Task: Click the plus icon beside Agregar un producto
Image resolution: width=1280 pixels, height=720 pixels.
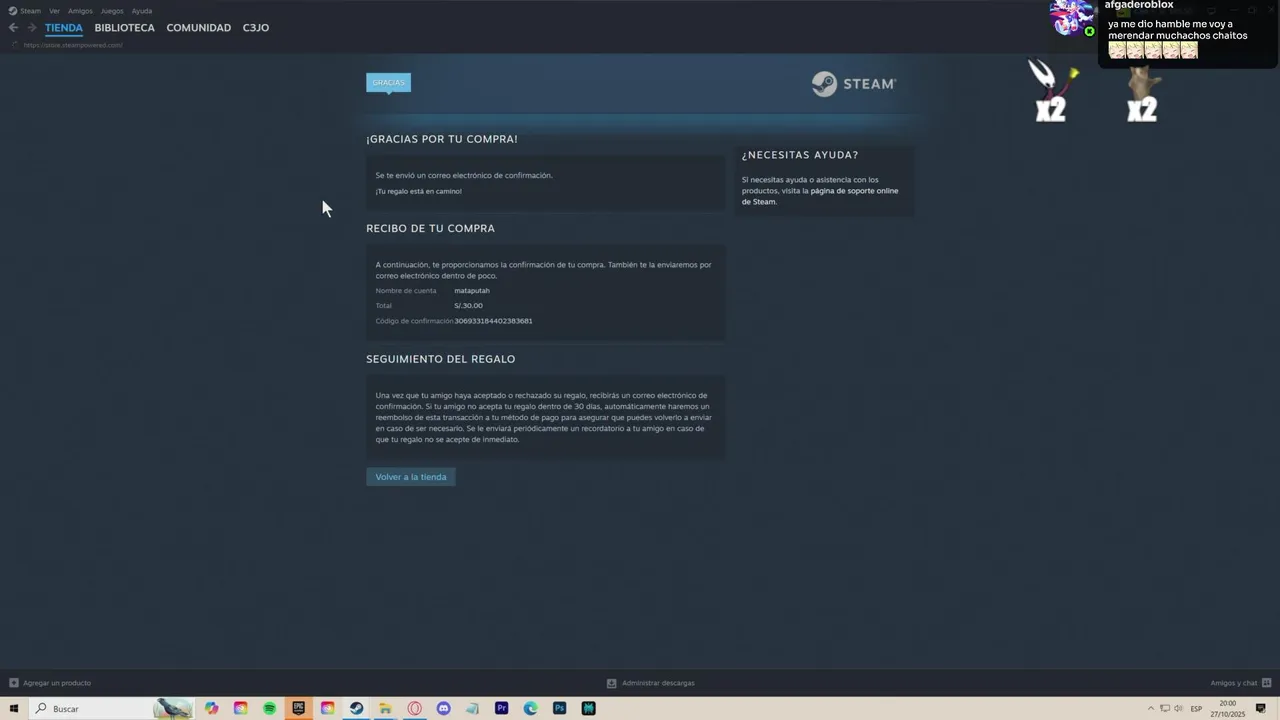Action: click(x=14, y=683)
